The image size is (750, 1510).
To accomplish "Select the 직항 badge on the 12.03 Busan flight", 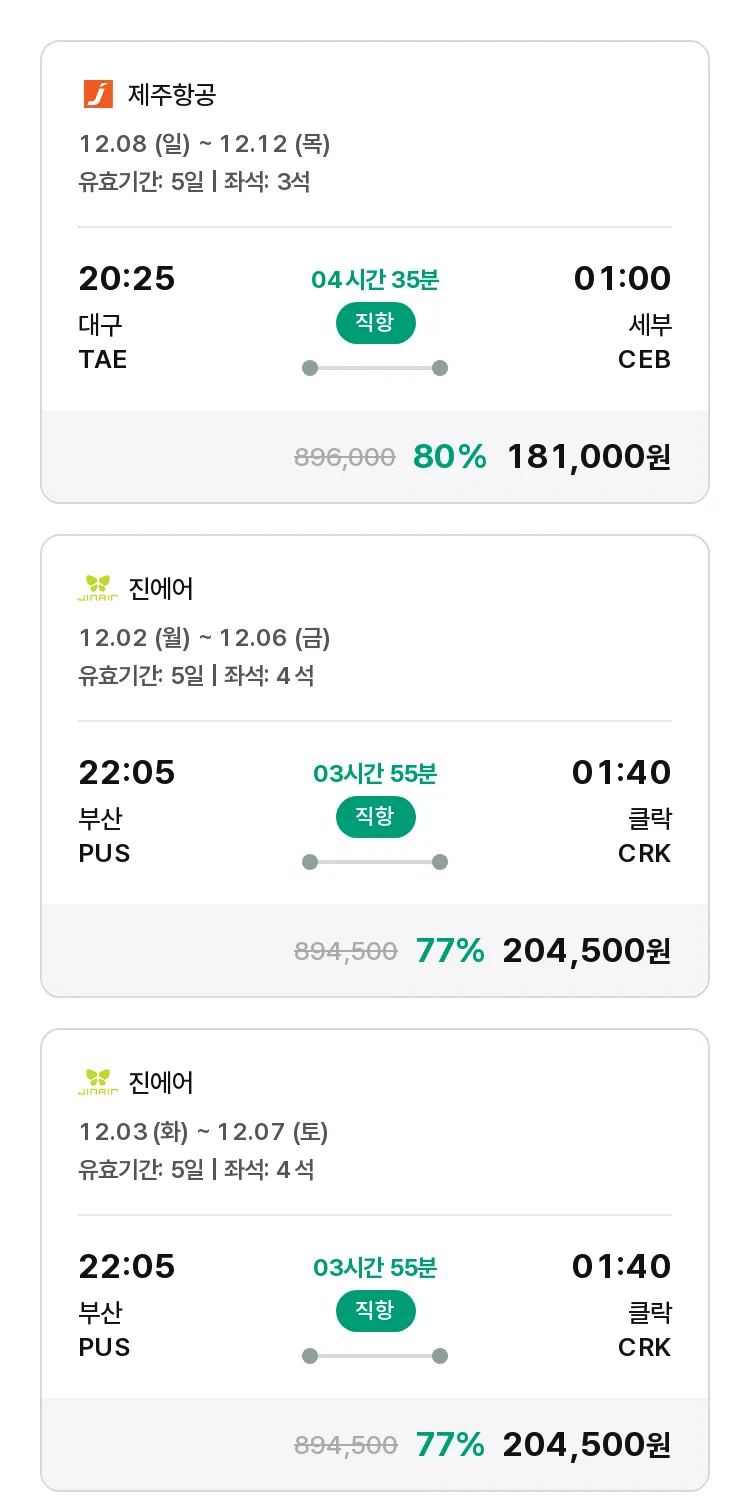I will tap(375, 1311).
